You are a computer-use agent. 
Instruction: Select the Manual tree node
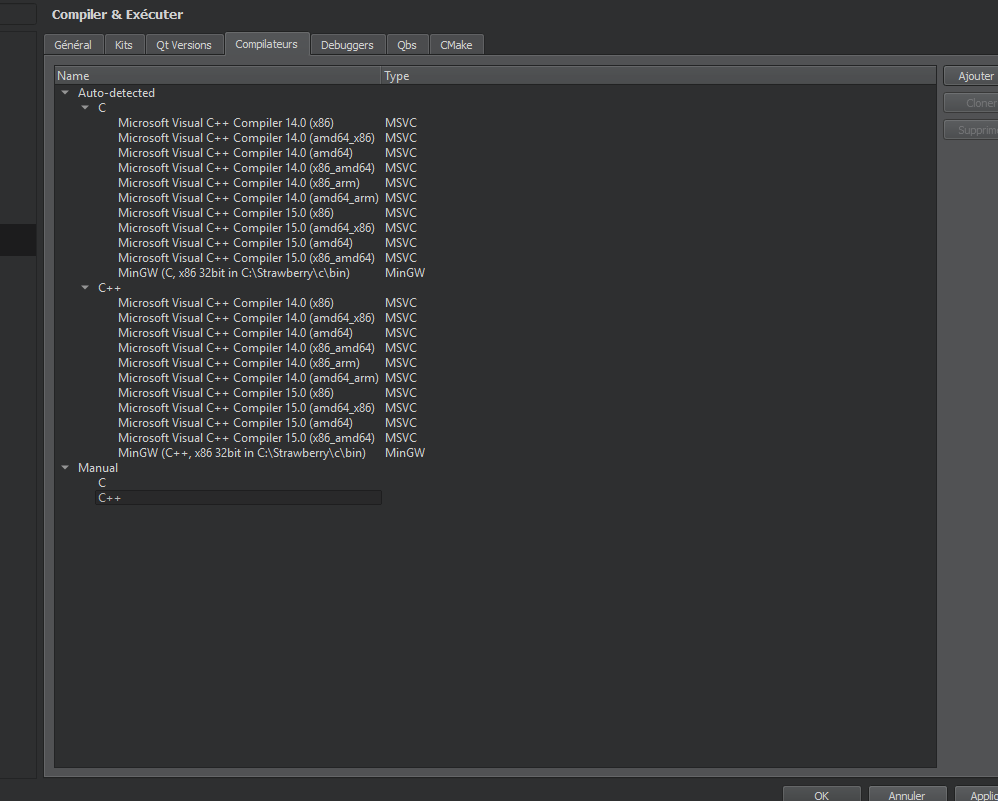click(x=98, y=468)
